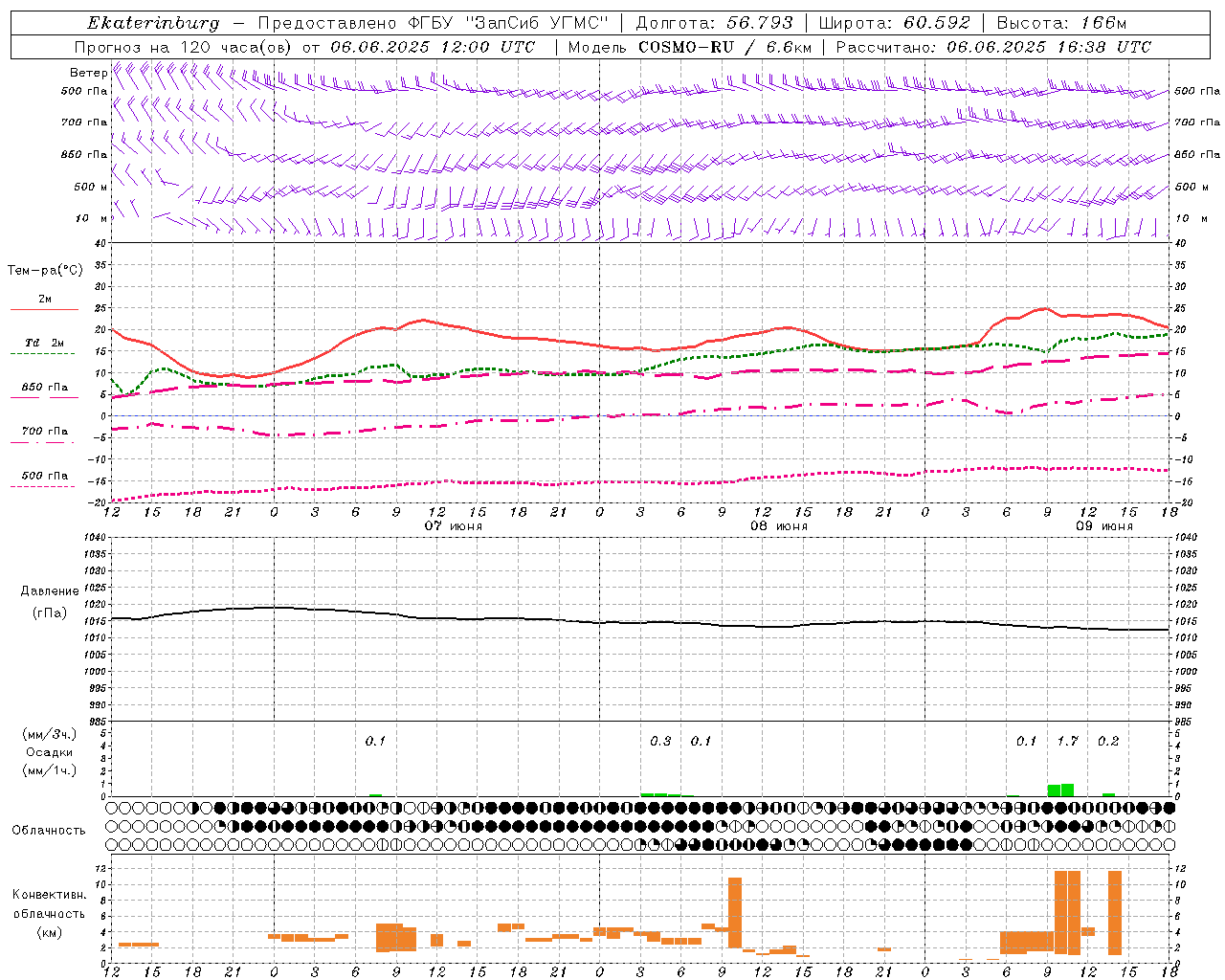The width and height of the screenshot is (1225, 980).
Task: Click the '(км)' convective height unit
Action: pos(50,932)
